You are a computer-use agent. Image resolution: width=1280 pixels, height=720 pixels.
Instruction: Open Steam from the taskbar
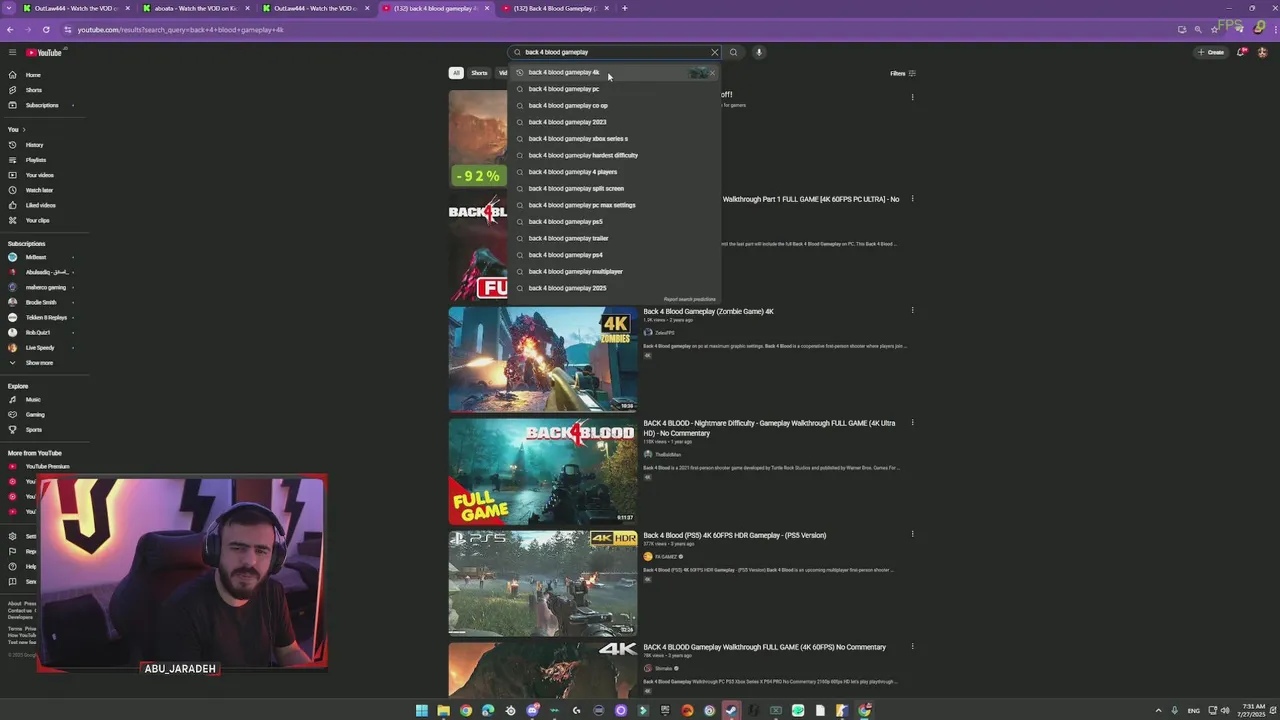(x=731, y=710)
